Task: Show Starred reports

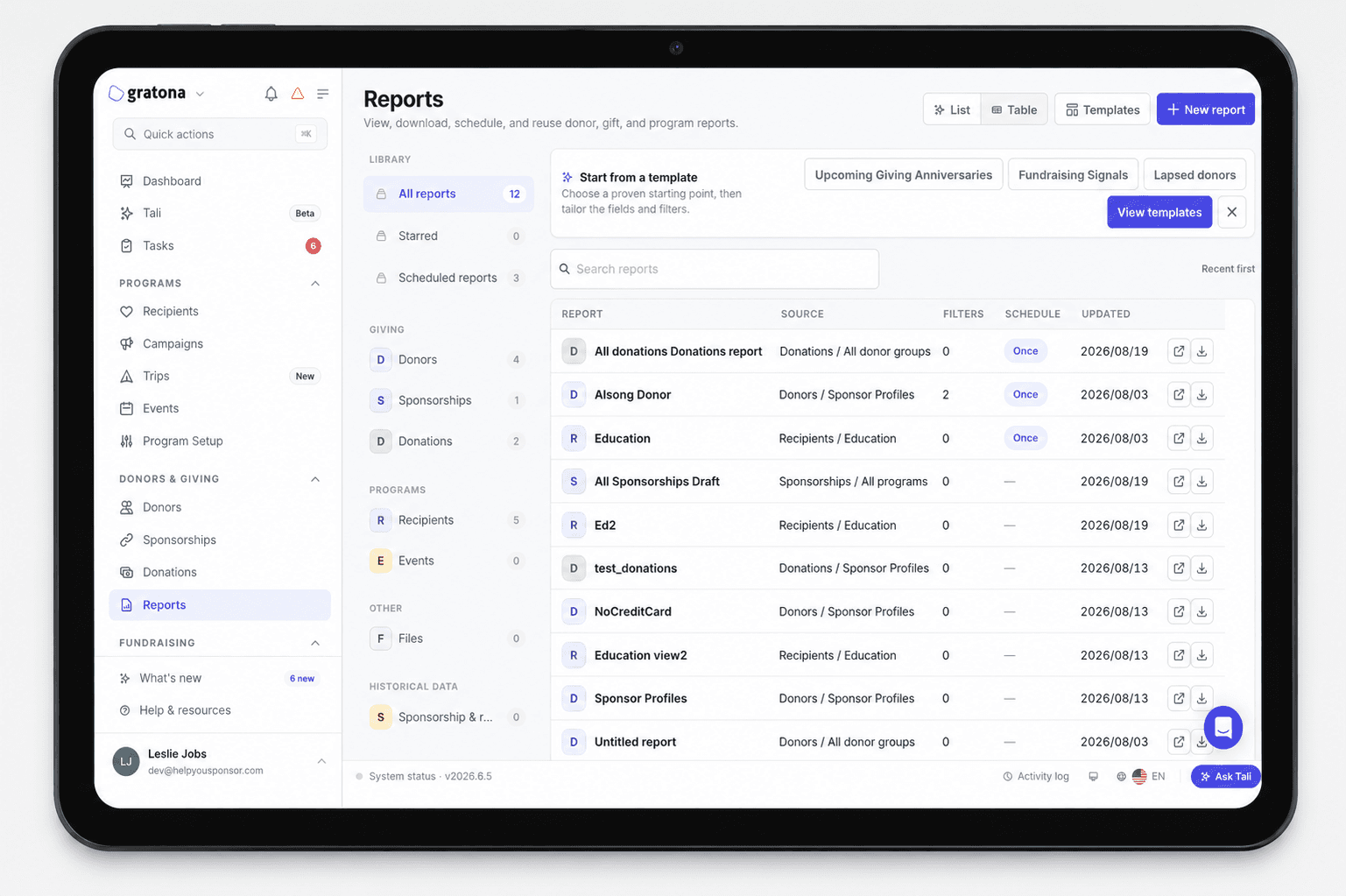Action: (x=448, y=236)
